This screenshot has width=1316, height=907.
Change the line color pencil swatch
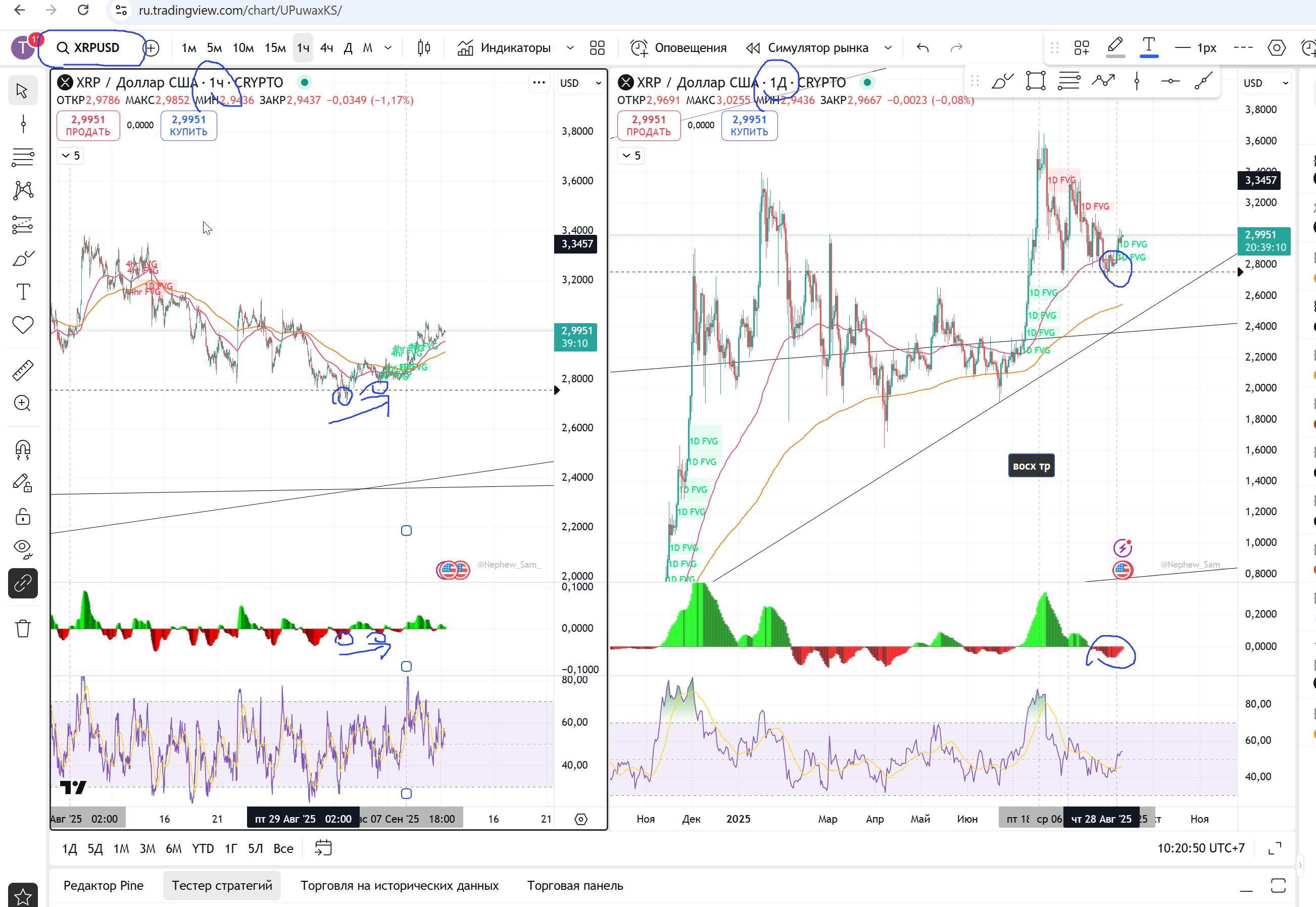pos(1115,47)
